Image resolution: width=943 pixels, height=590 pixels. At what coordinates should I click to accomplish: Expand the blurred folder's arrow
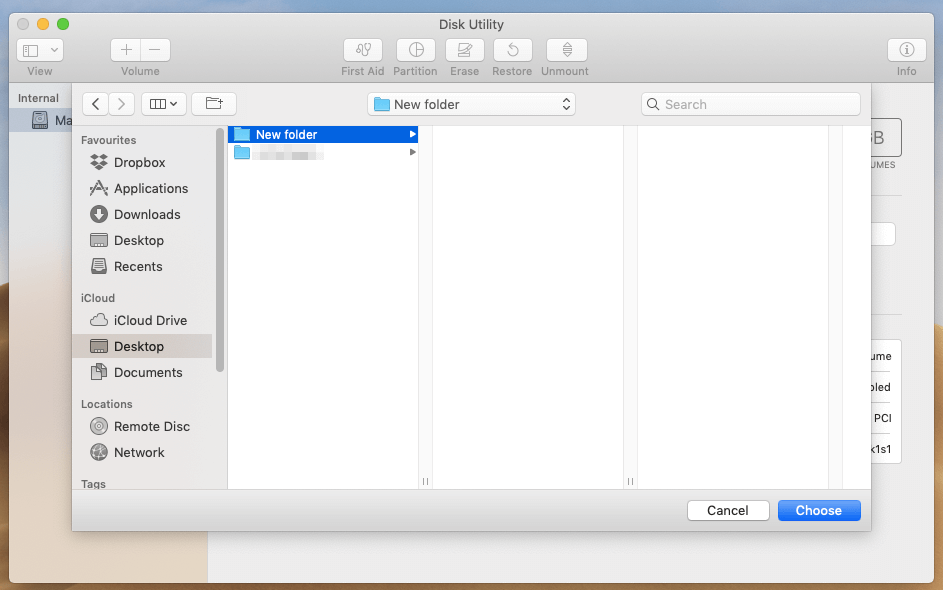pyautogui.click(x=413, y=152)
